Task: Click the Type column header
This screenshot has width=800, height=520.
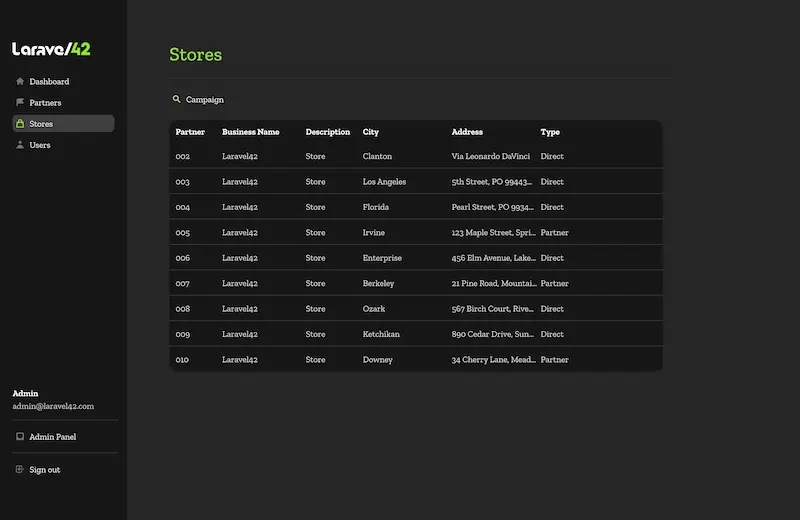Action: pos(550,132)
